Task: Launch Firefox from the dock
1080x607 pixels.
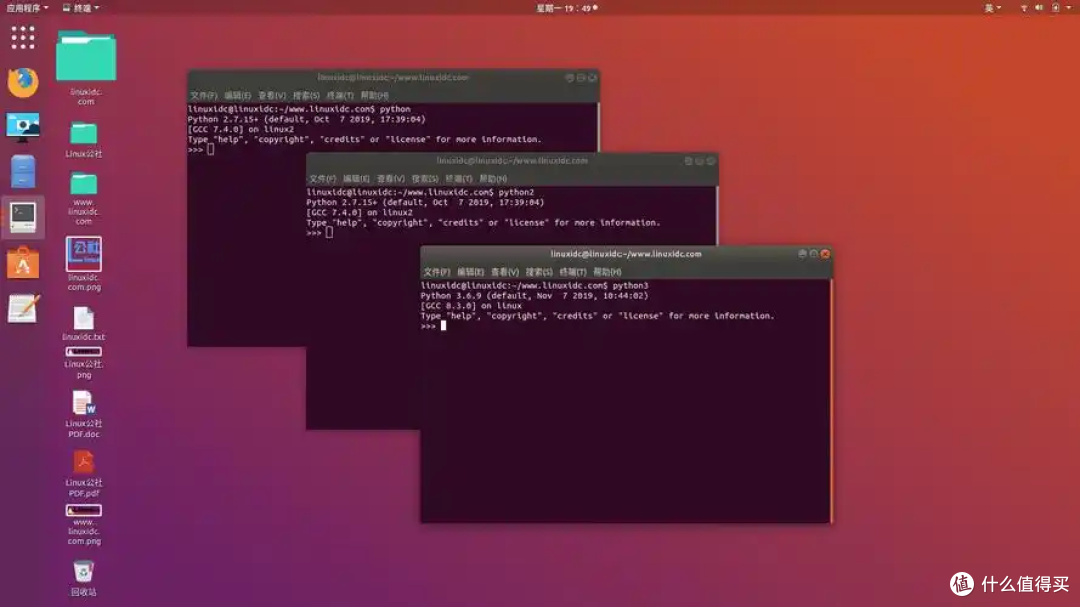Action: pyautogui.click(x=23, y=83)
